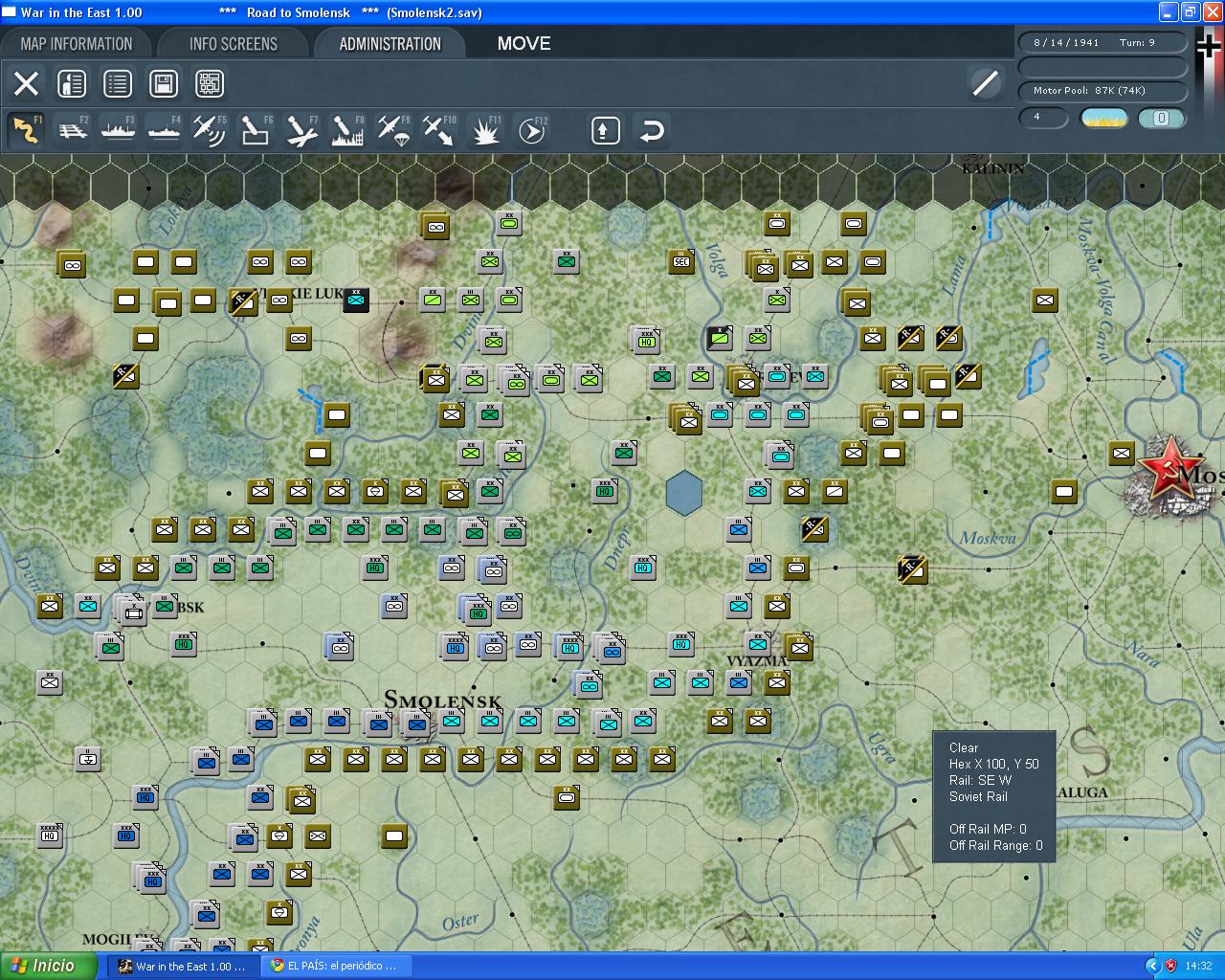Open the MAP INFORMATION tab
The height and width of the screenshot is (980, 1225).
[x=77, y=44]
